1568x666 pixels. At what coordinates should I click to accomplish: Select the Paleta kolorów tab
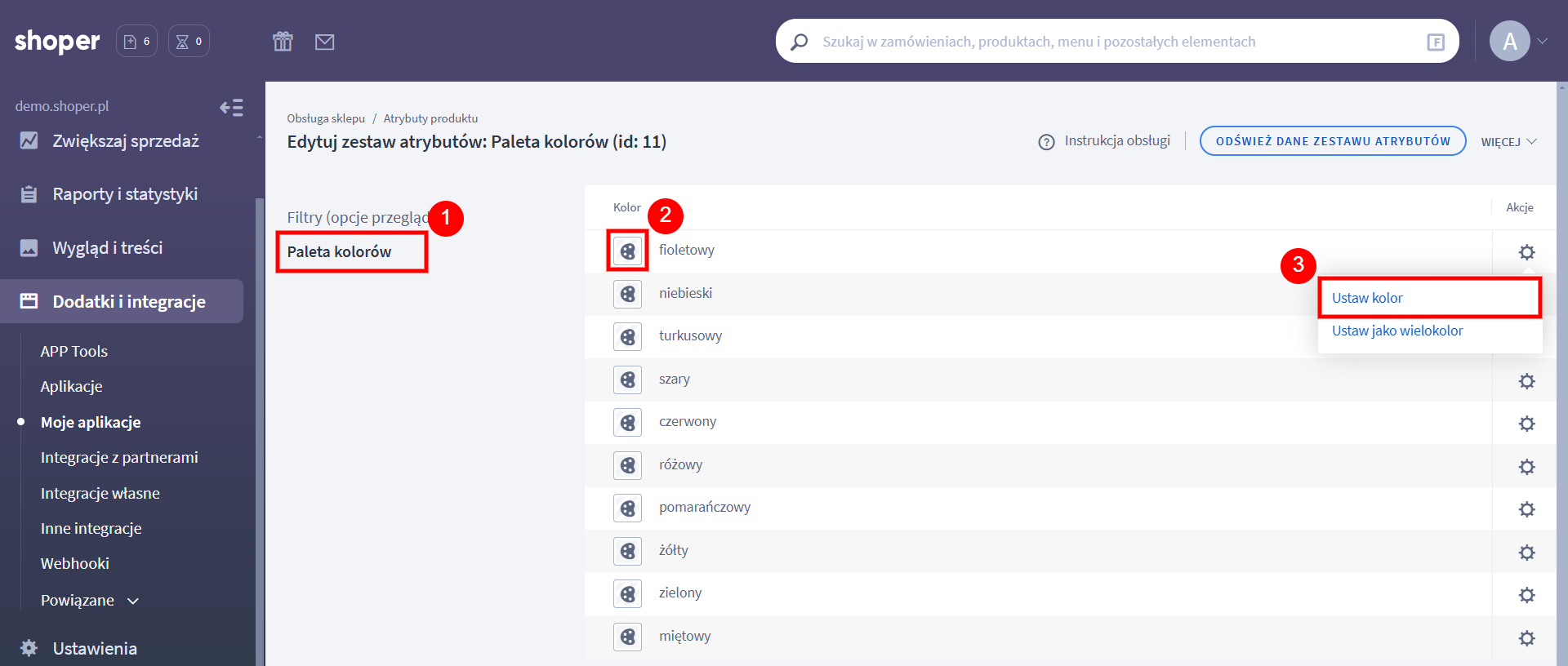point(340,252)
